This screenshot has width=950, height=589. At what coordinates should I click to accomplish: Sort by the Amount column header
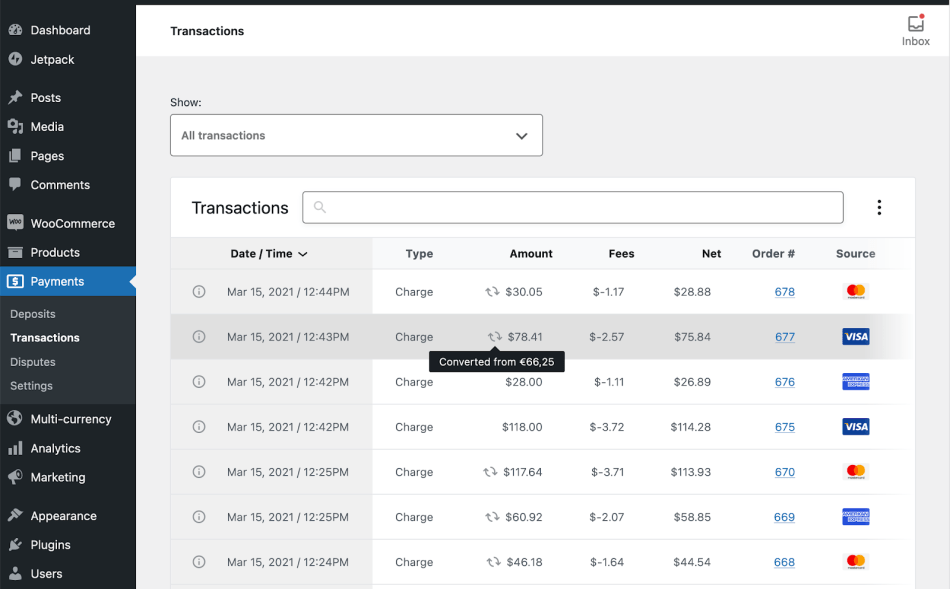coord(531,254)
